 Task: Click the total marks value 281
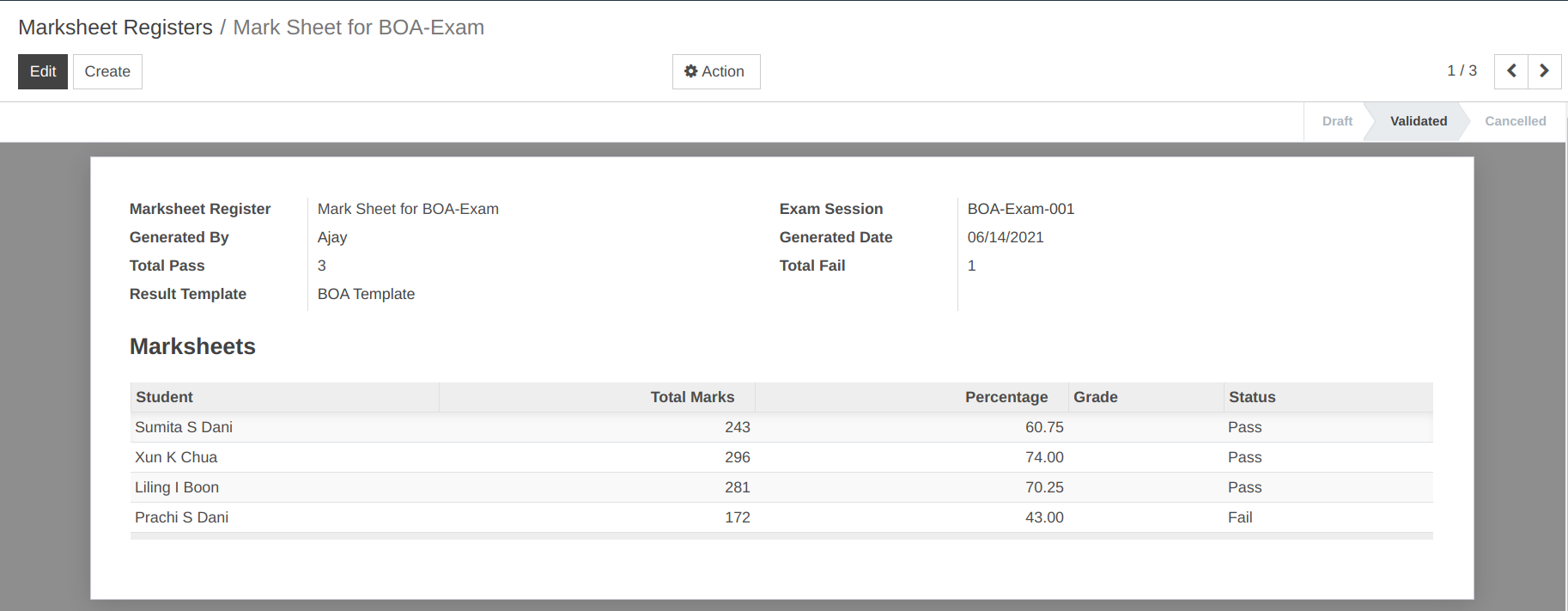pos(737,487)
